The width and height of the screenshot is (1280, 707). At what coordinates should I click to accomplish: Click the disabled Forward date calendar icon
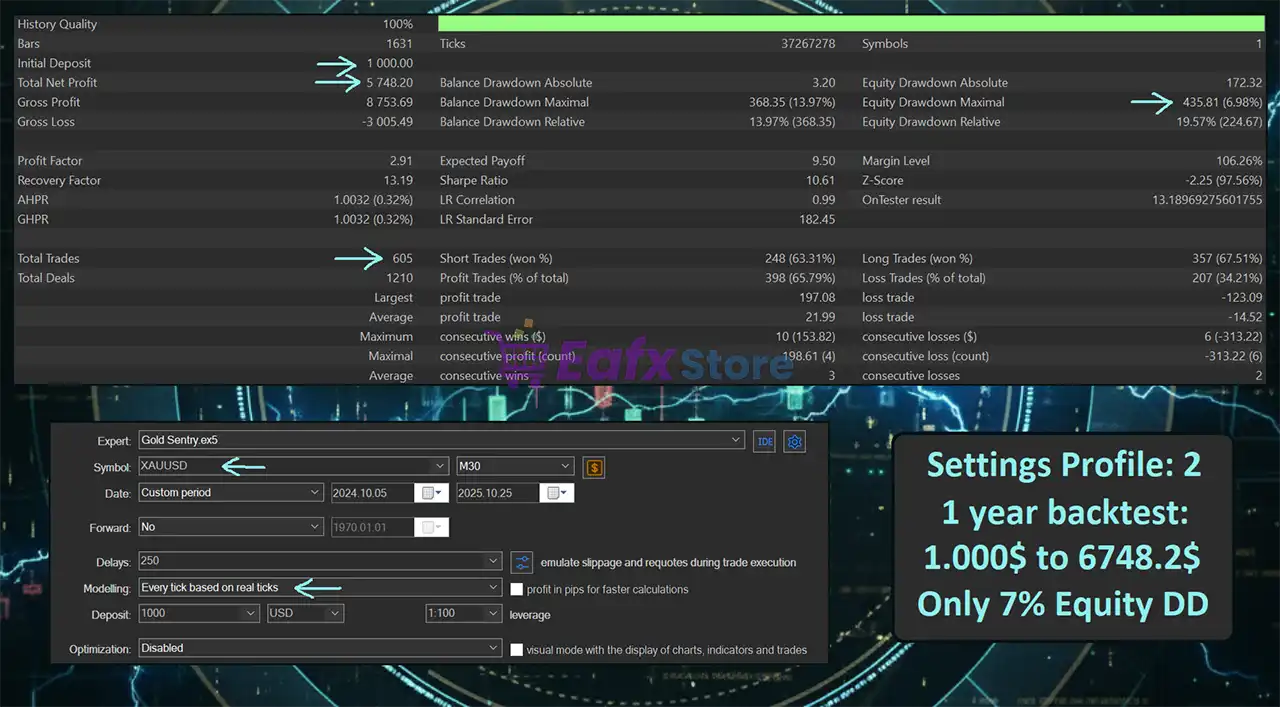433,527
